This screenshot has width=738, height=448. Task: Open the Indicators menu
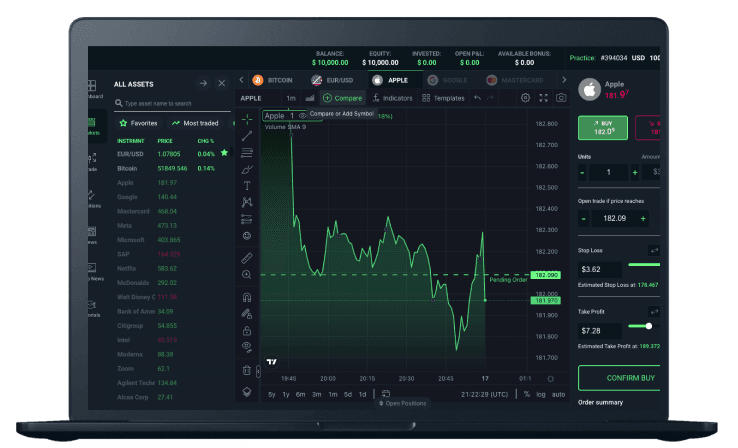393,98
